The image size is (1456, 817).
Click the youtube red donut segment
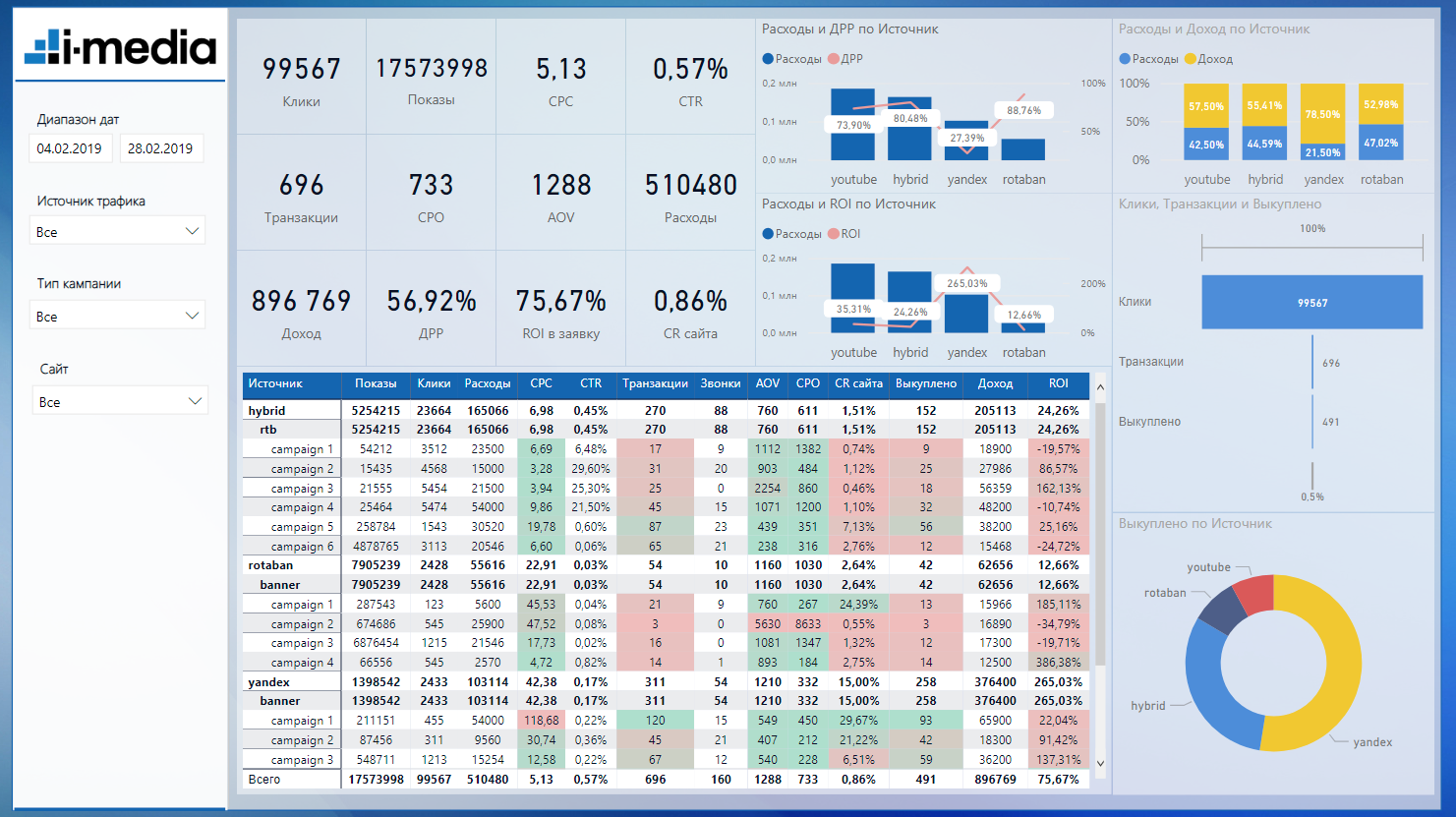click(1255, 593)
